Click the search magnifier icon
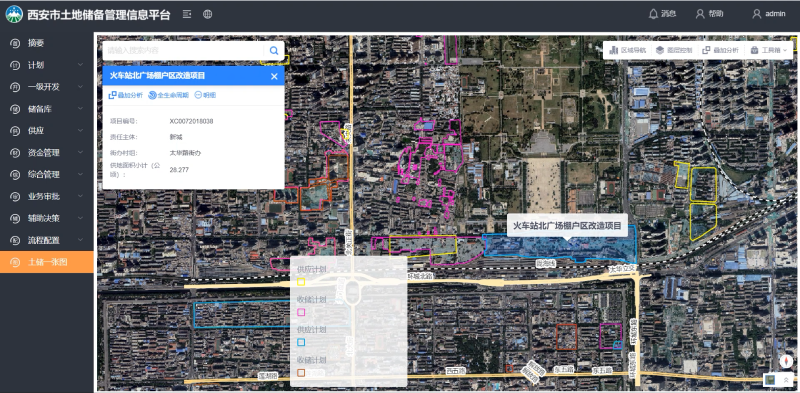800x393 pixels. pos(274,51)
